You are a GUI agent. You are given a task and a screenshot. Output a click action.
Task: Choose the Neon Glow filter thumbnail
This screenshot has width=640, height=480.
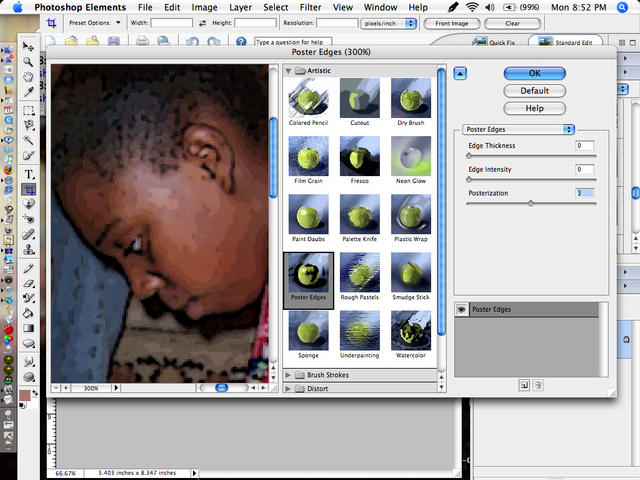411,160
